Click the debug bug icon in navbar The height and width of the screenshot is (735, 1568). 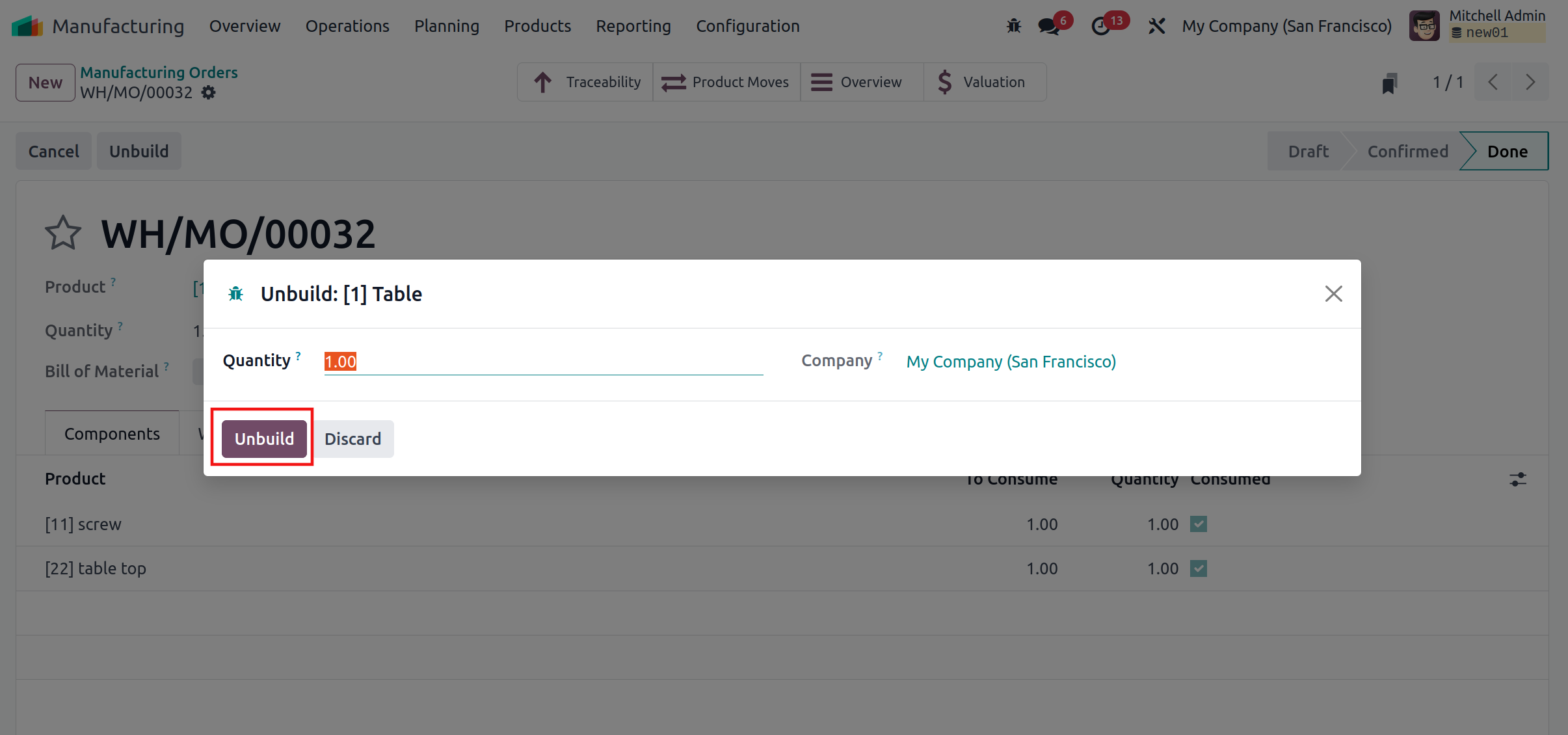pyautogui.click(x=1014, y=26)
